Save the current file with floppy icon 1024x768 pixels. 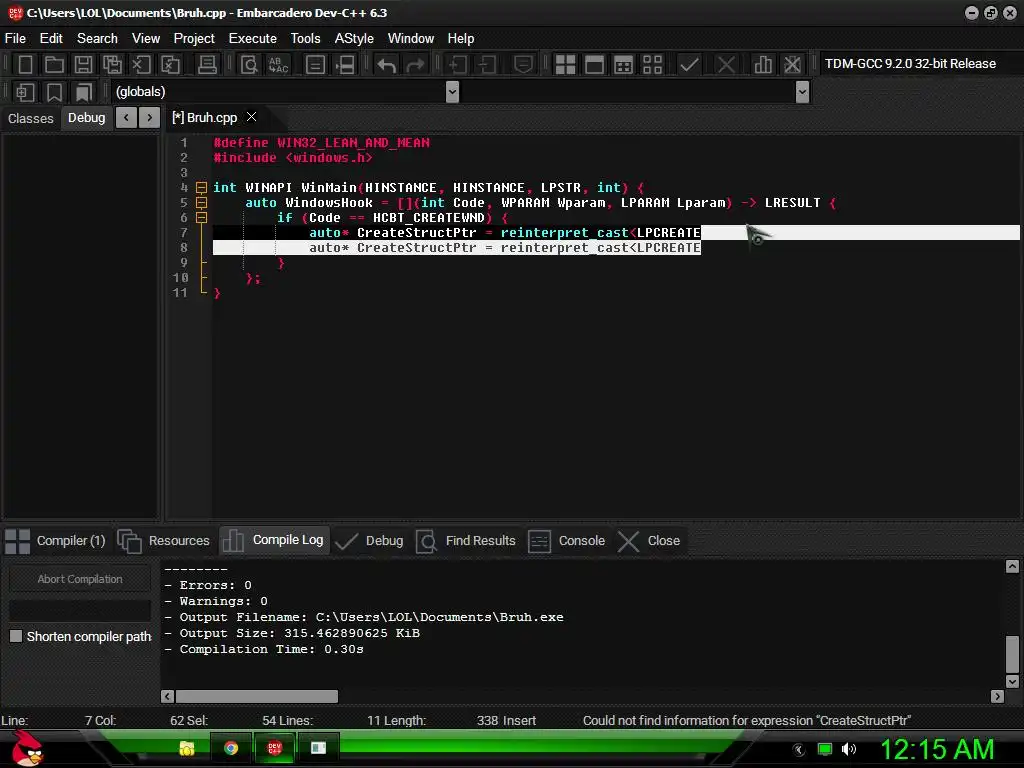click(83, 64)
